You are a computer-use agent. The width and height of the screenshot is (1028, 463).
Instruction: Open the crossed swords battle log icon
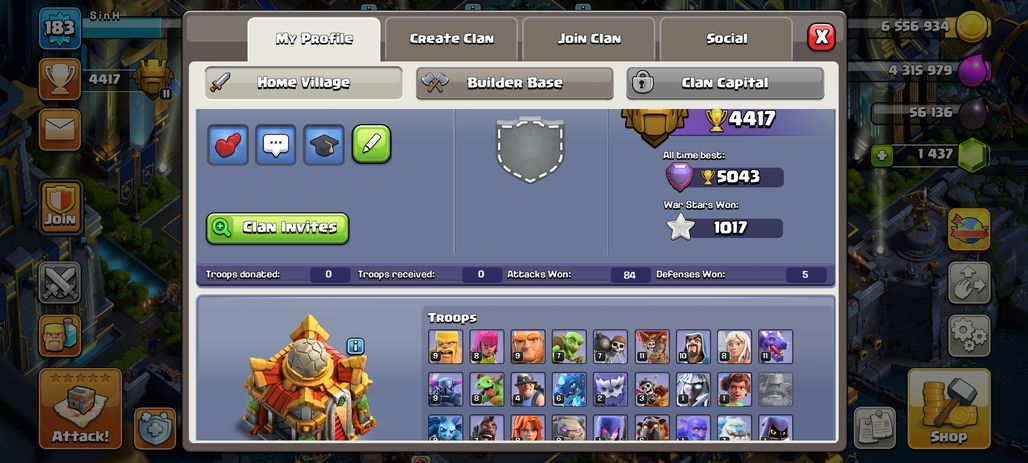click(60, 283)
